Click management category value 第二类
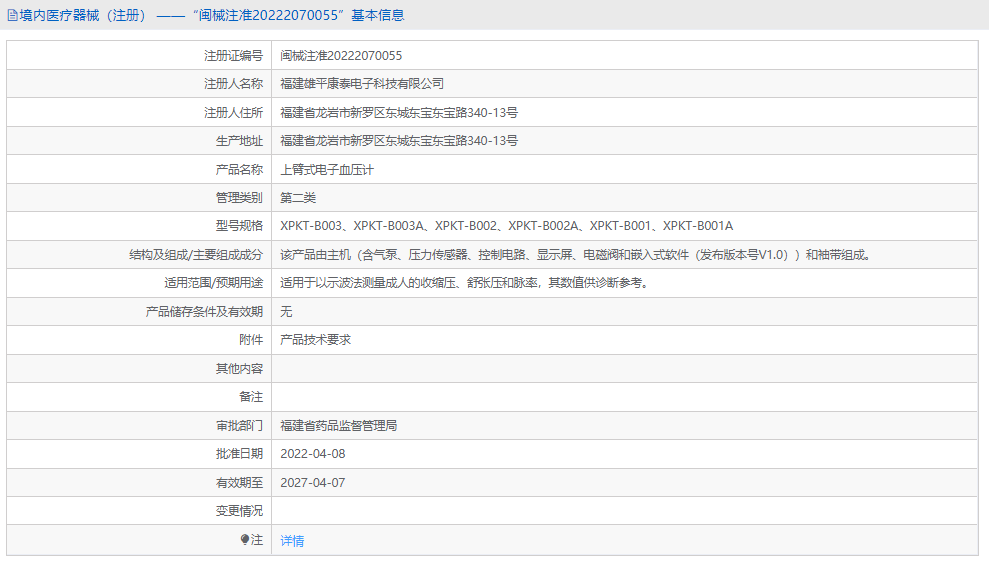The height and width of the screenshot is (562, 989). [x=298, y=198]
